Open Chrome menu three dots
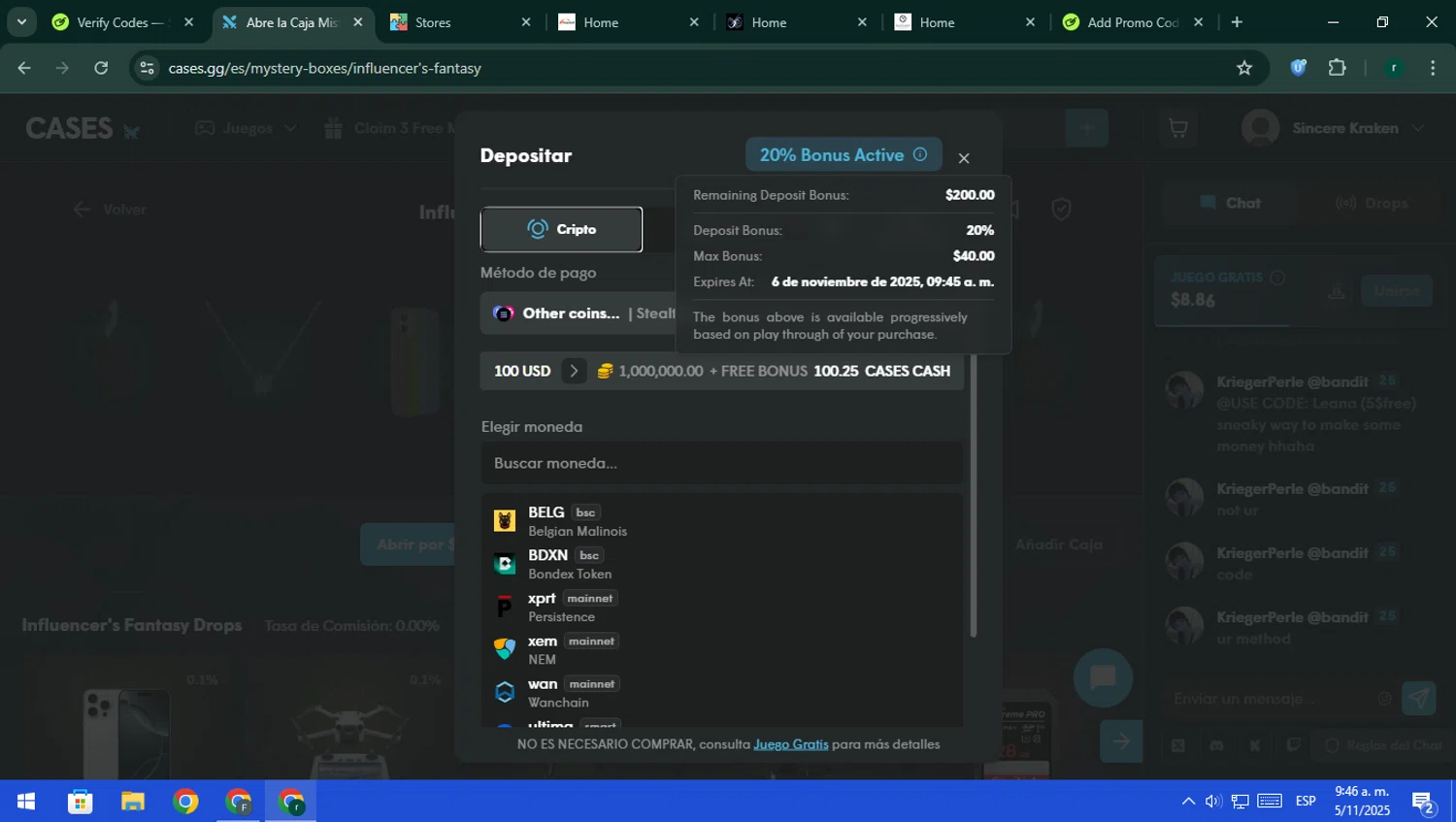Viewport: 1456px width, 822px height. (x=1433, y=68)
